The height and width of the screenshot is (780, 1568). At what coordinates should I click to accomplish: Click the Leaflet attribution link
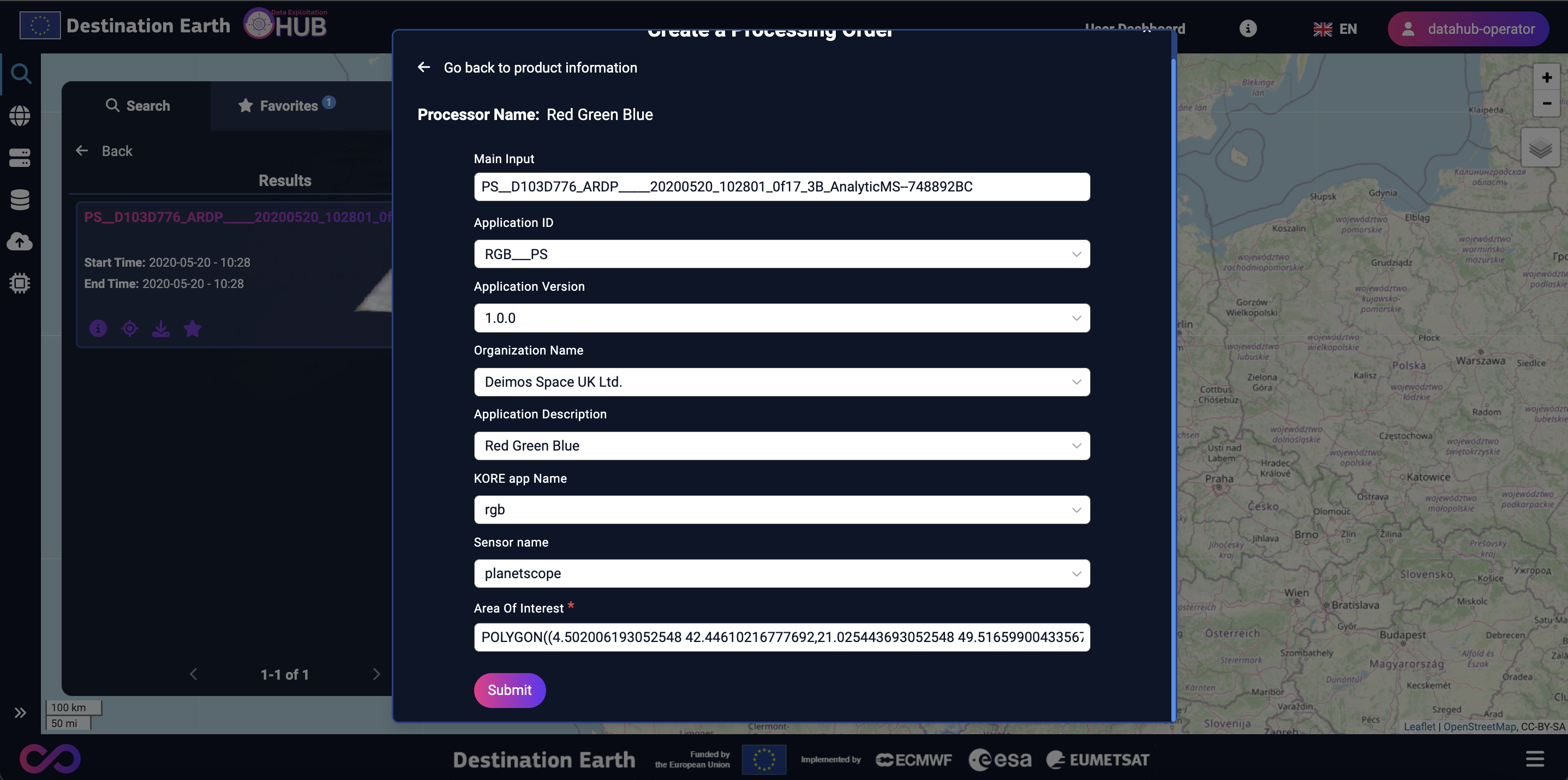tap(1420, 727)
